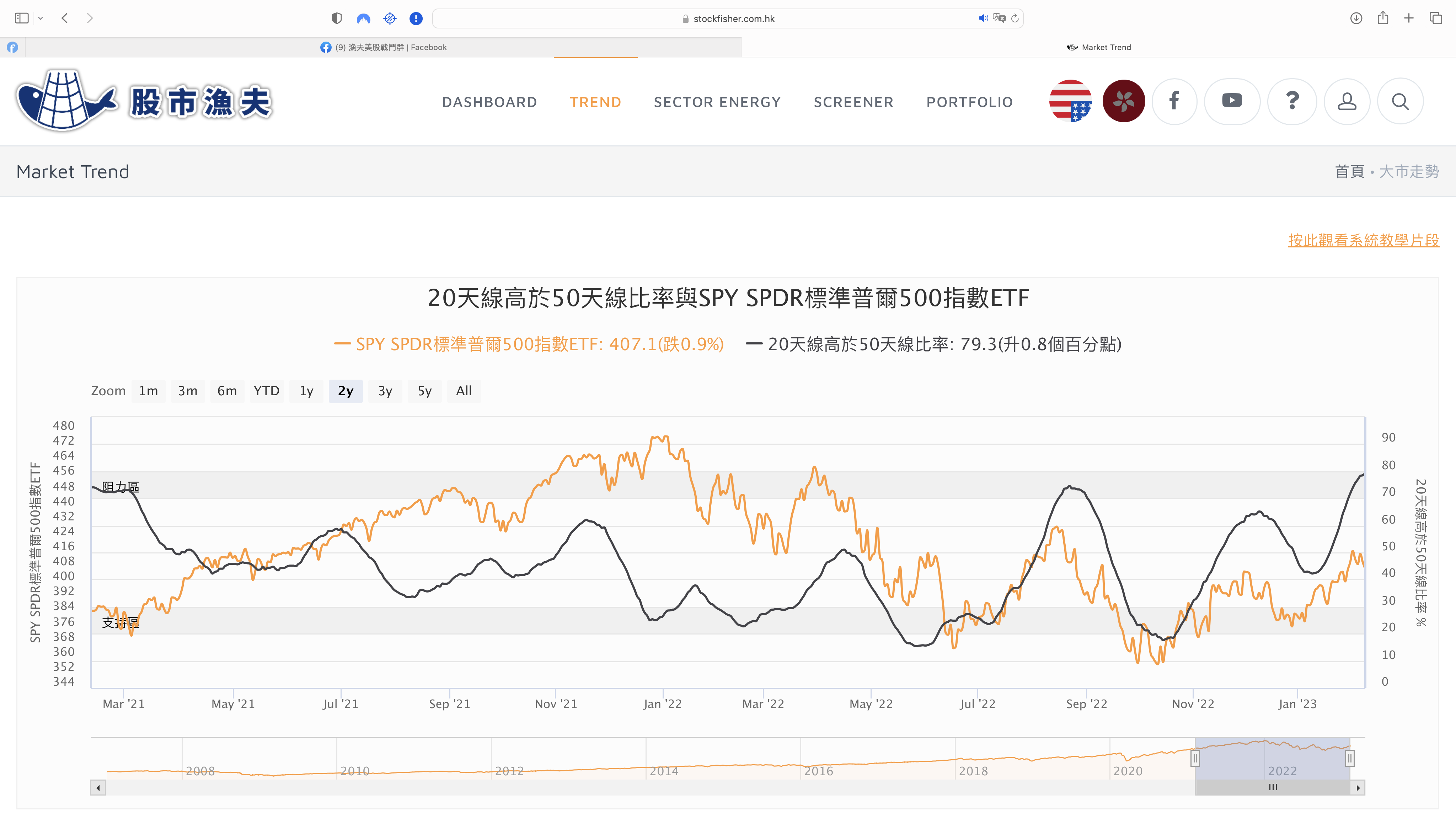This screenshot has height=819, width=1456.
Task: Switch to US market flag
Action: click(x=1071, y=101)
